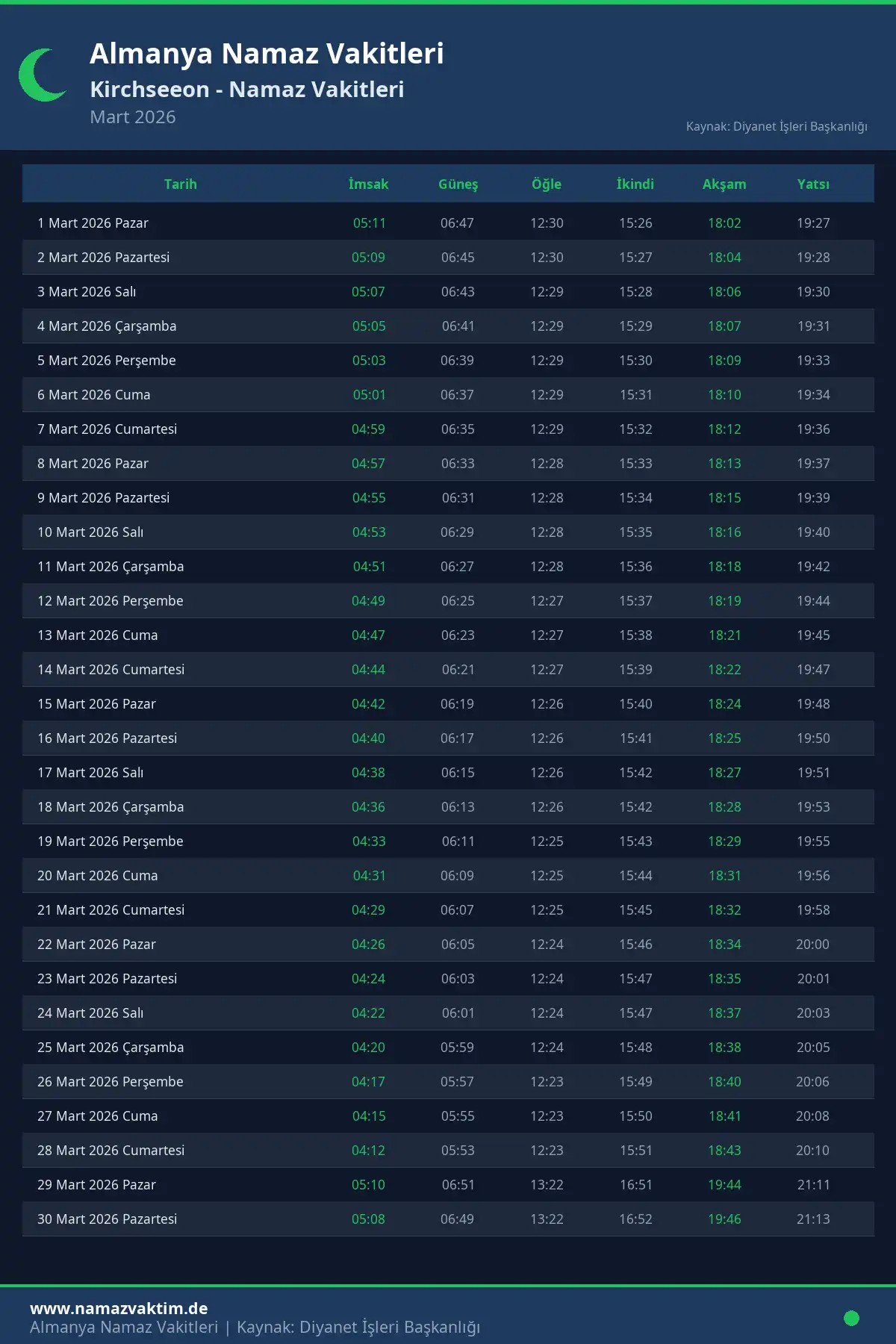
Task: Click İmsak time 05:11 on 1 Mart
Action: [x=370, y=223]
